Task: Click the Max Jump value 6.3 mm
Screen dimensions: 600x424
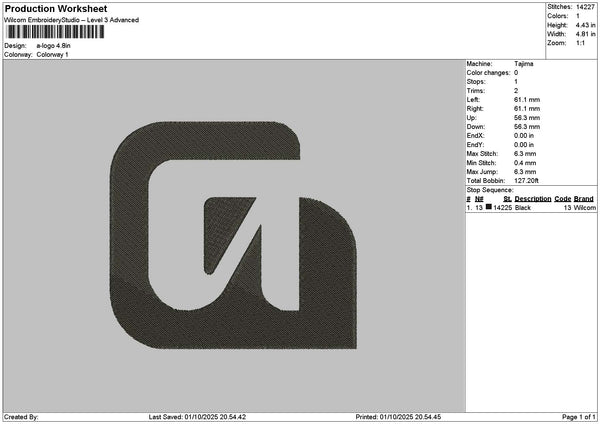Action: click(x=525, y=172)
